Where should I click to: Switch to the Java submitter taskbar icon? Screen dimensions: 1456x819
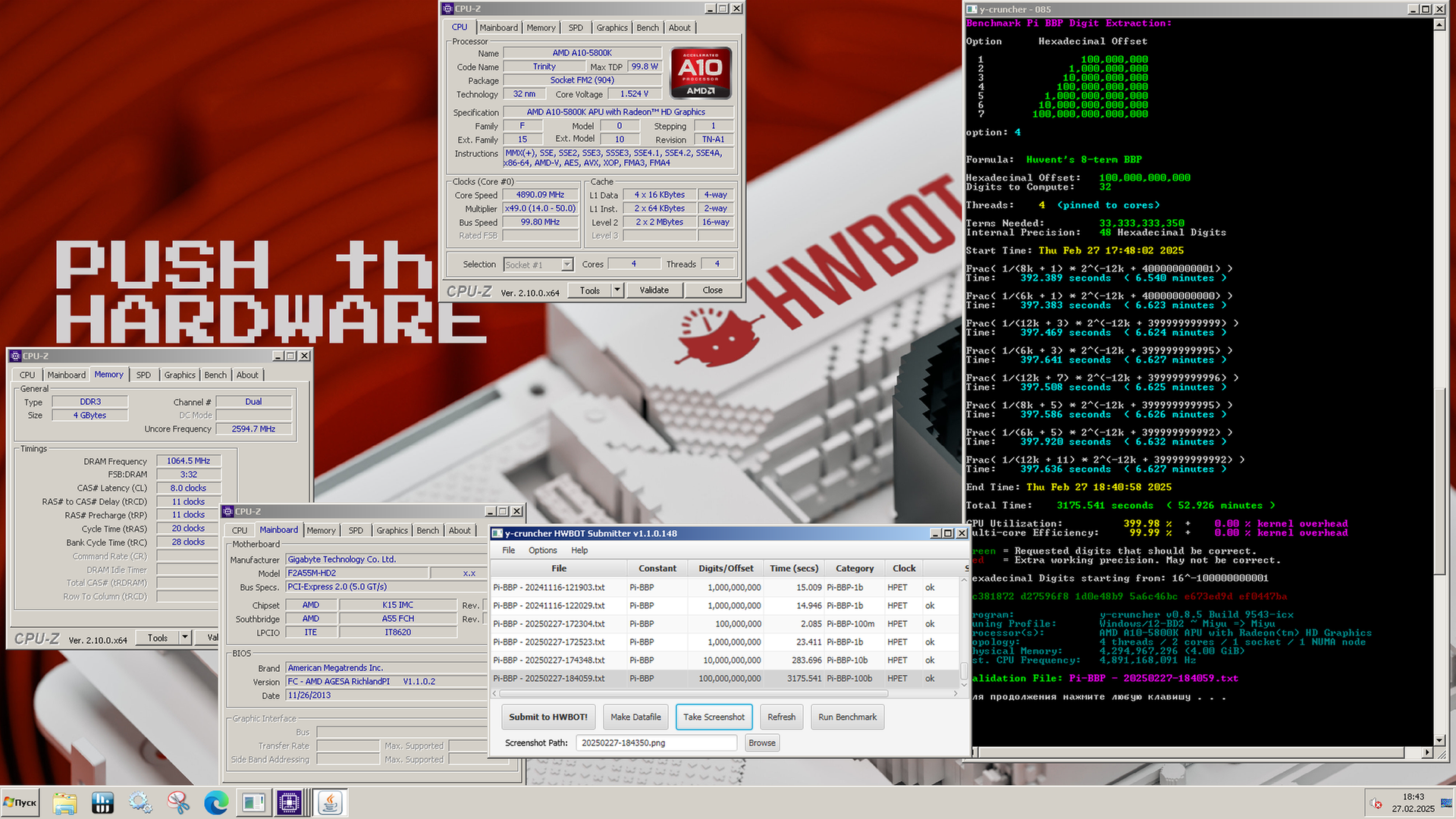(330, 802)
